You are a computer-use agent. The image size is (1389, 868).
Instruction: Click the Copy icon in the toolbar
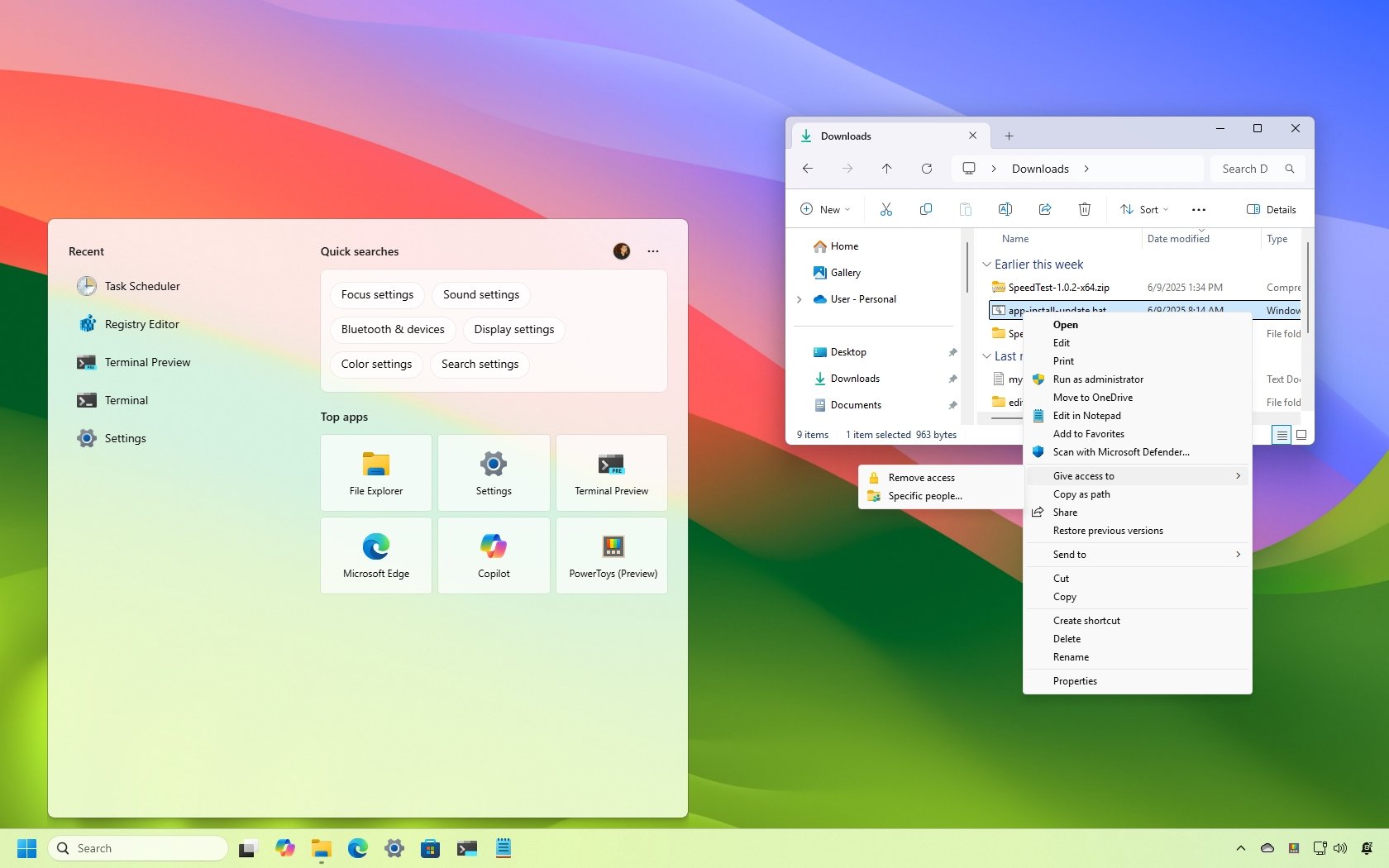(925, 209)
